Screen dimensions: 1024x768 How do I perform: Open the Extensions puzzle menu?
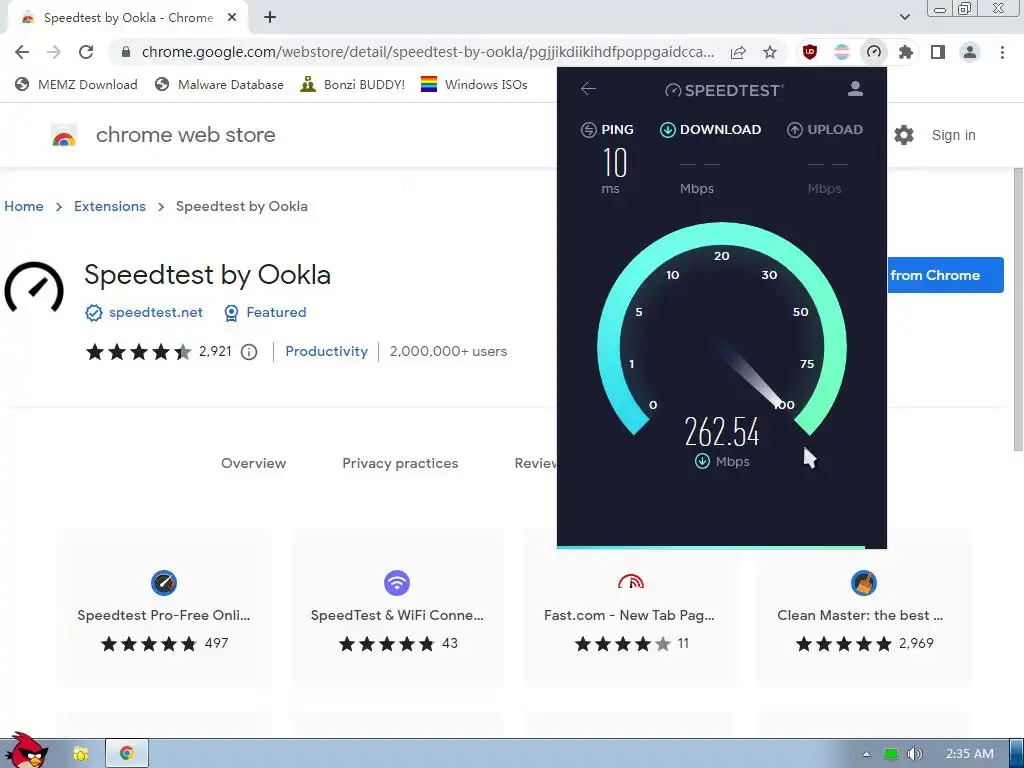click(905, 52)
